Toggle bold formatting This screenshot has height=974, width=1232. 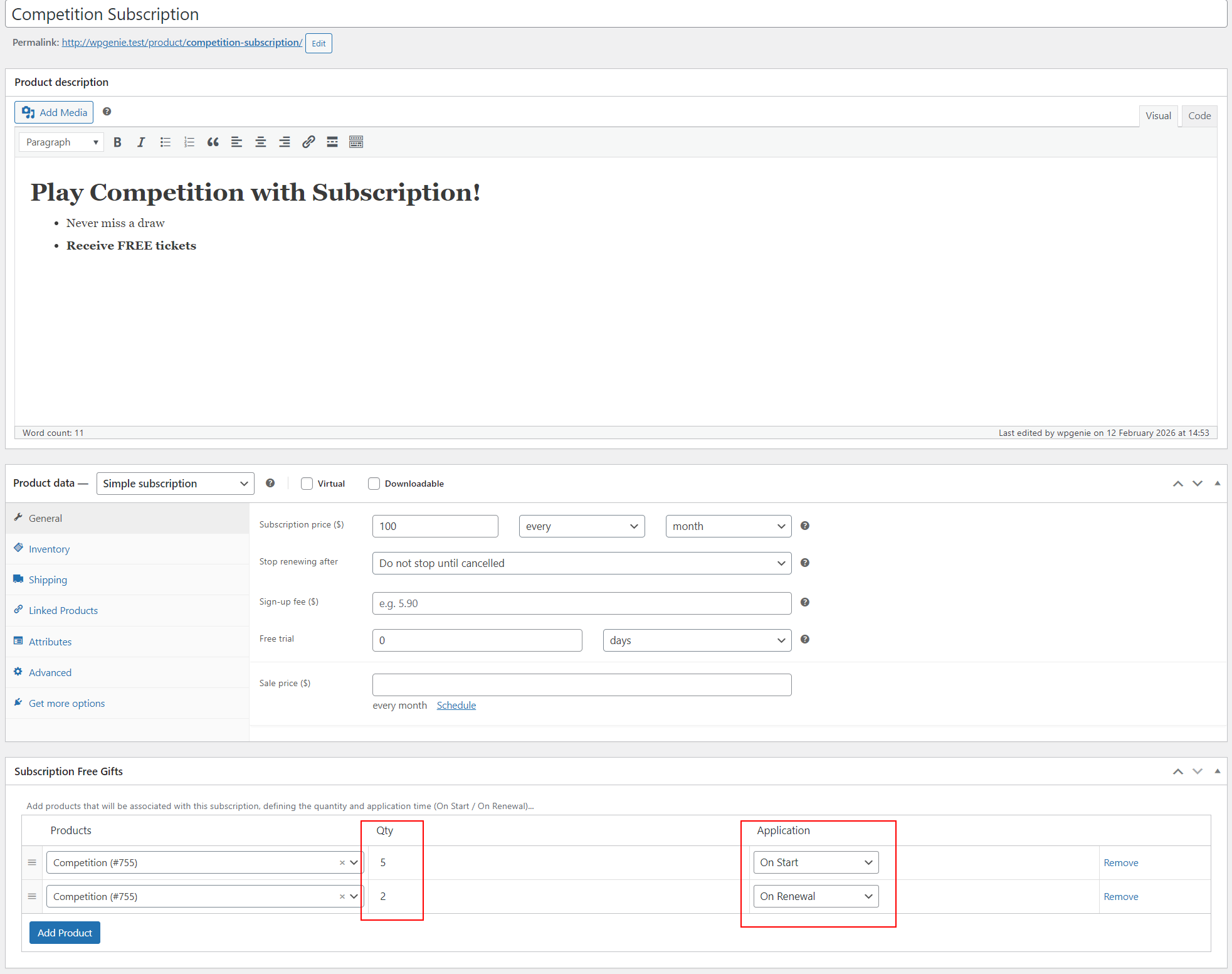click(x=117, y=142)
